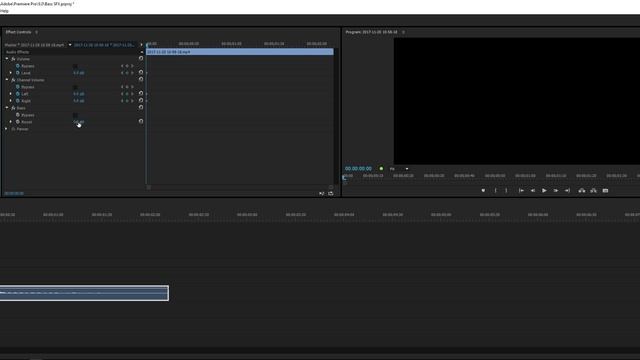The height and width of the screenshot is (360, 640).
Task: Click the Extract button
Action: pyautogui.click(x=593, y=191)
